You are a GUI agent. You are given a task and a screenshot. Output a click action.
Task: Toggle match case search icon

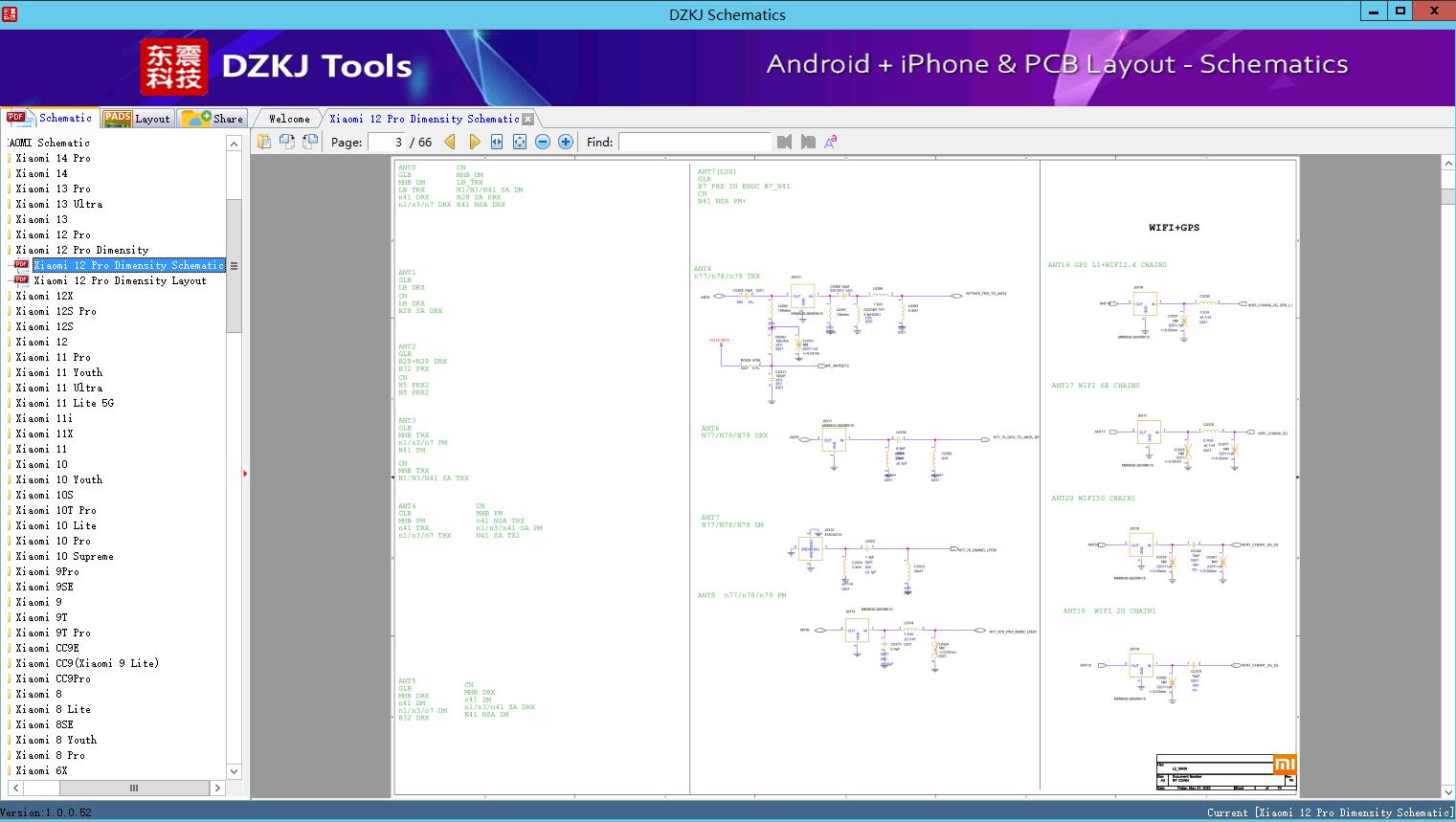(x=831, y=142)
